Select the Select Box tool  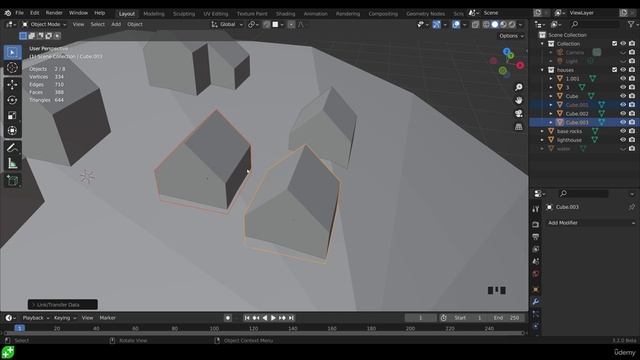click(x=12, y=52)
